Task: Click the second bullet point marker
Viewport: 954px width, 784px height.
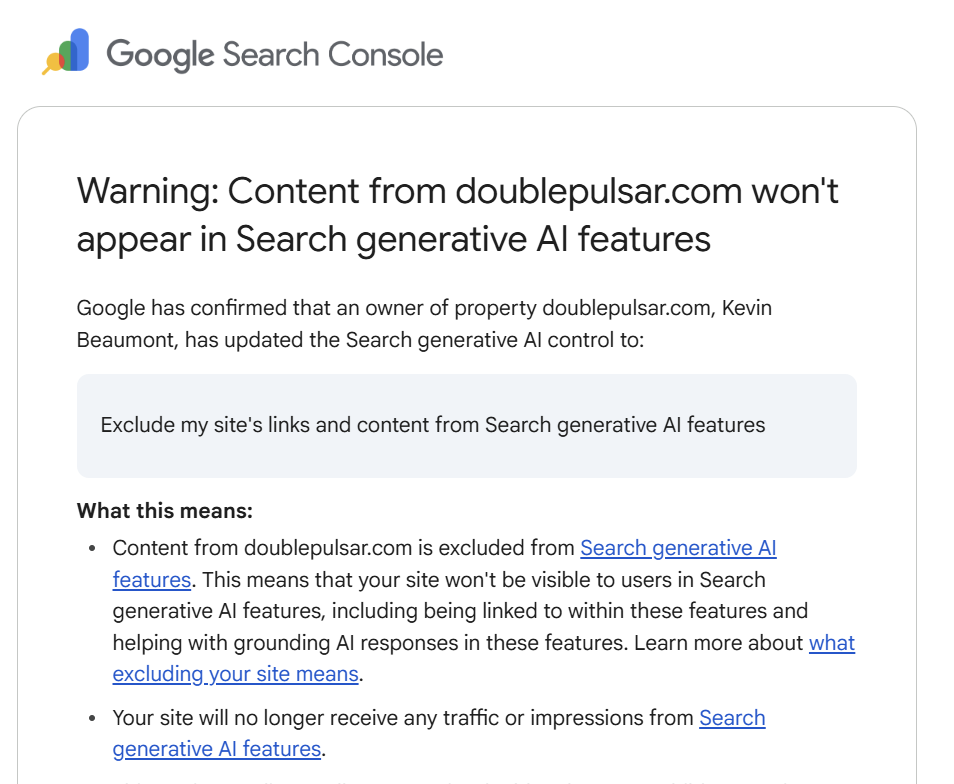Action: coord(92,718)
